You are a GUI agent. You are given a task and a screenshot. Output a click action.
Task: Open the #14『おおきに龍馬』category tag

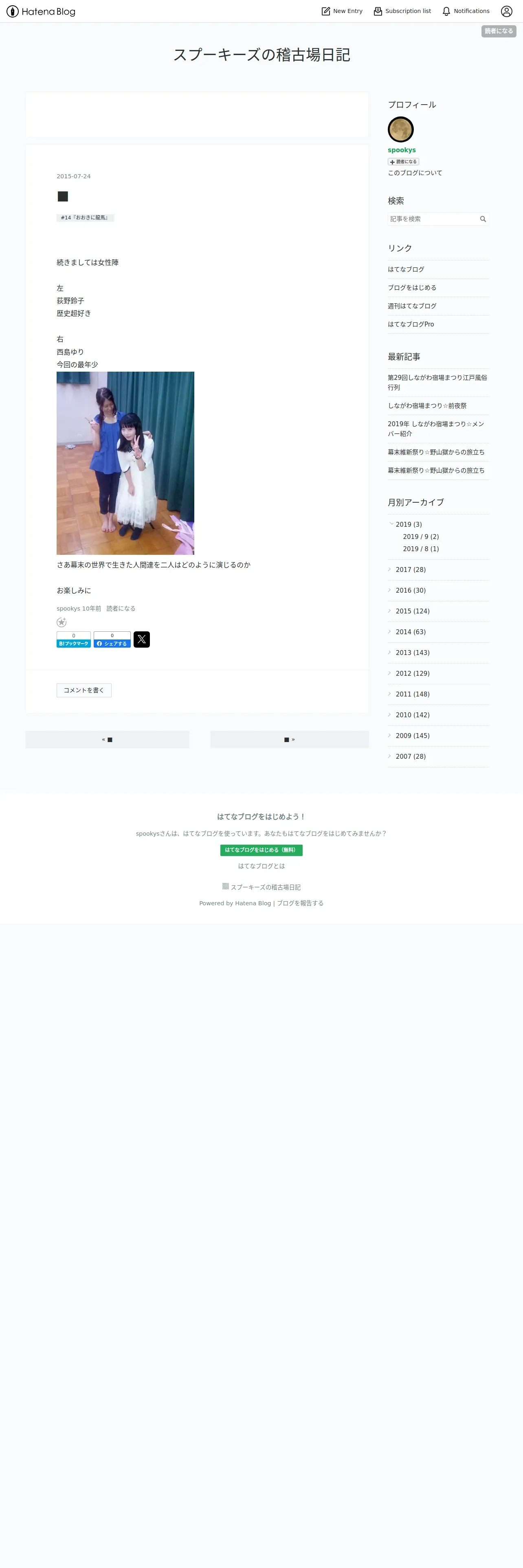tap(85, 218)
